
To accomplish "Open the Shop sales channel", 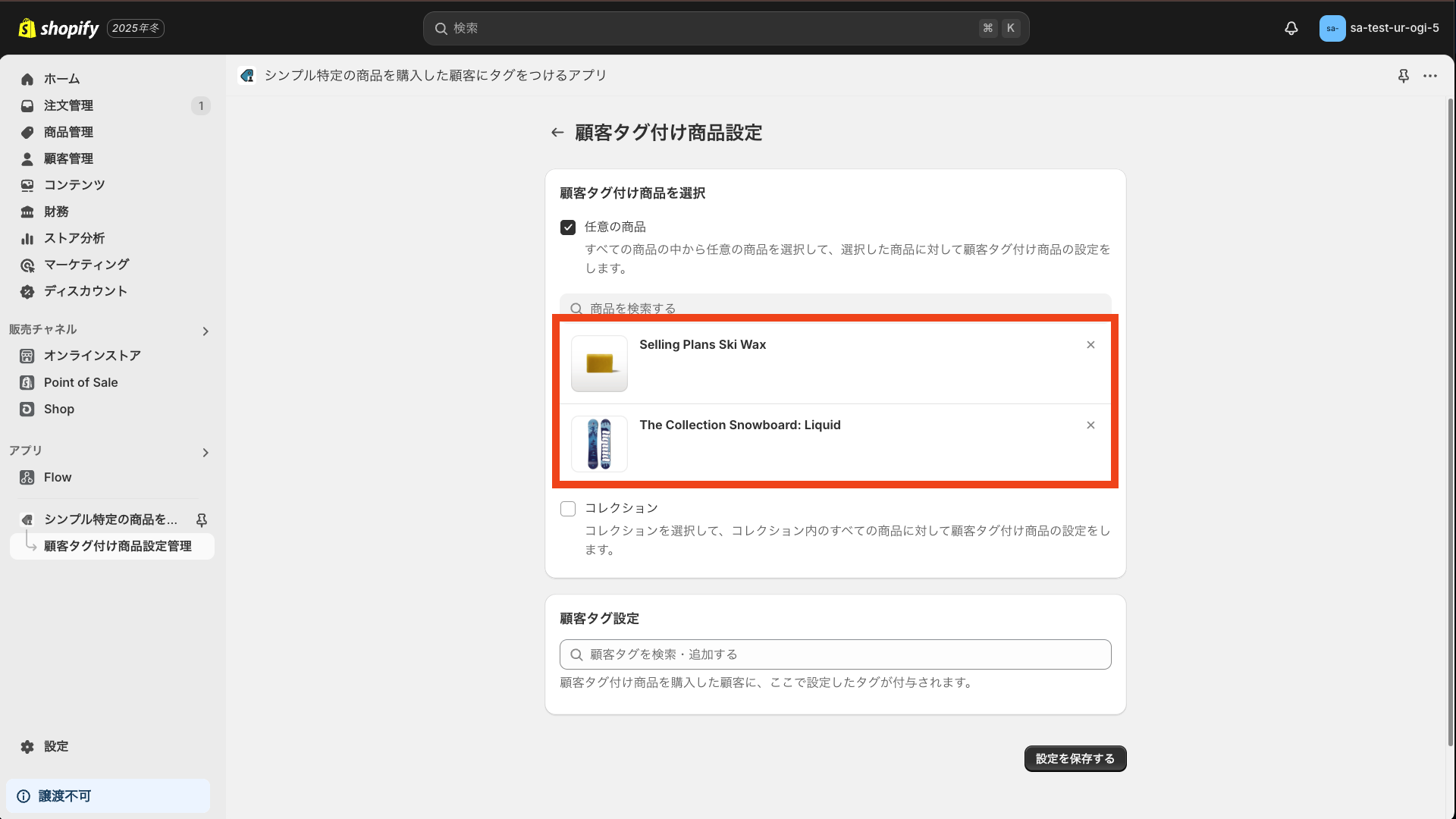I will click(x=57, y=409).
